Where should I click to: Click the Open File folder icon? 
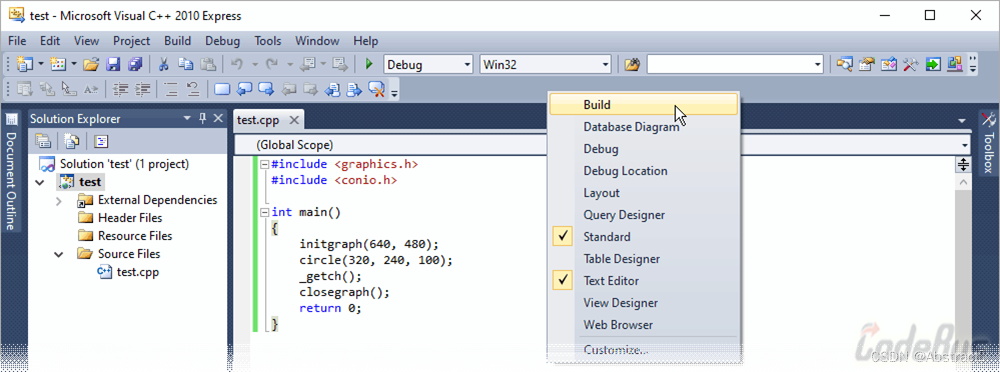pos(91,64)
